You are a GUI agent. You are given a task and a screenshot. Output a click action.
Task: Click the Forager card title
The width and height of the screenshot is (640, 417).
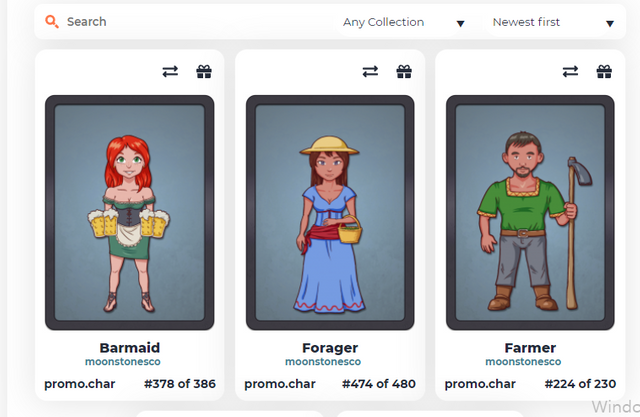[x=330, y=348]
